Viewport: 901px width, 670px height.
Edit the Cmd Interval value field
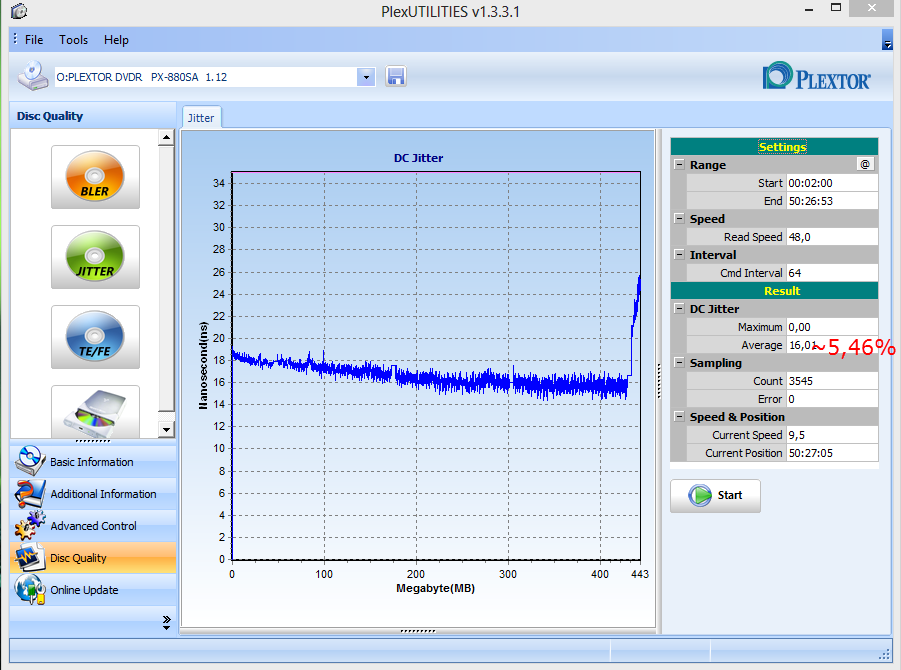point(832,273)
